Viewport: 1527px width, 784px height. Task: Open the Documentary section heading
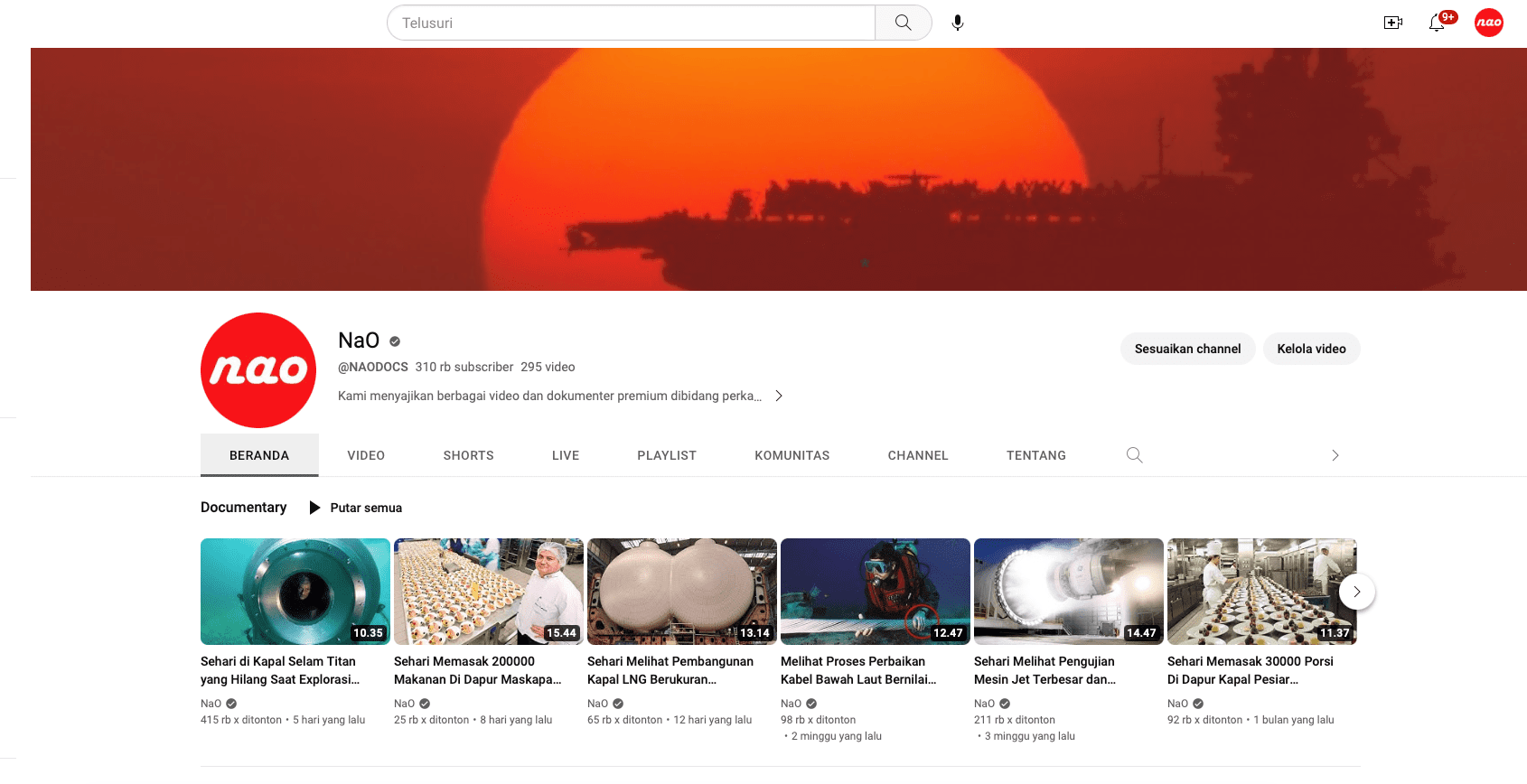point(244,508)
